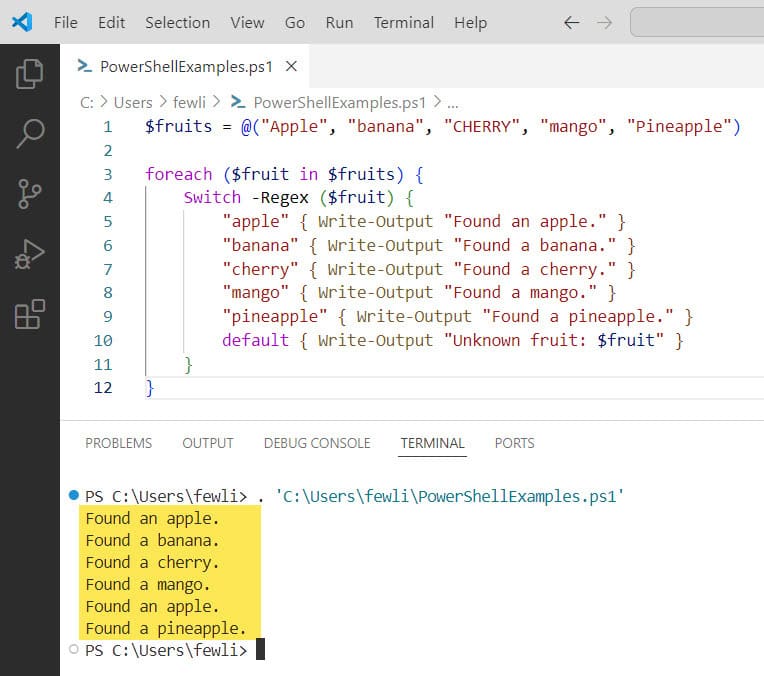Viewport: 764px width, 676px height.
Task: Click the script path in the terminal command
Action: (x=449, y=496)
